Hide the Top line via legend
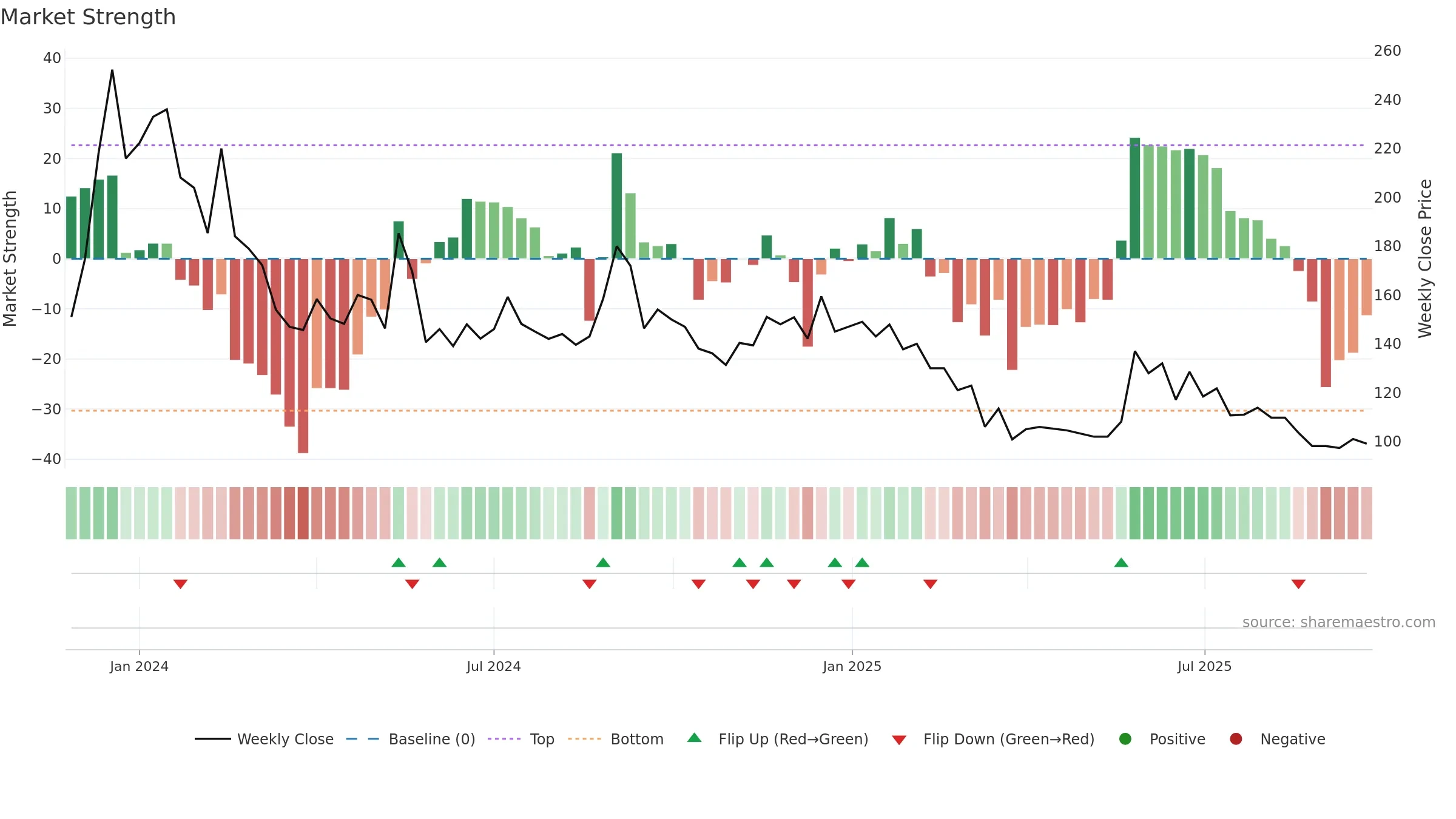 [521, 739]
